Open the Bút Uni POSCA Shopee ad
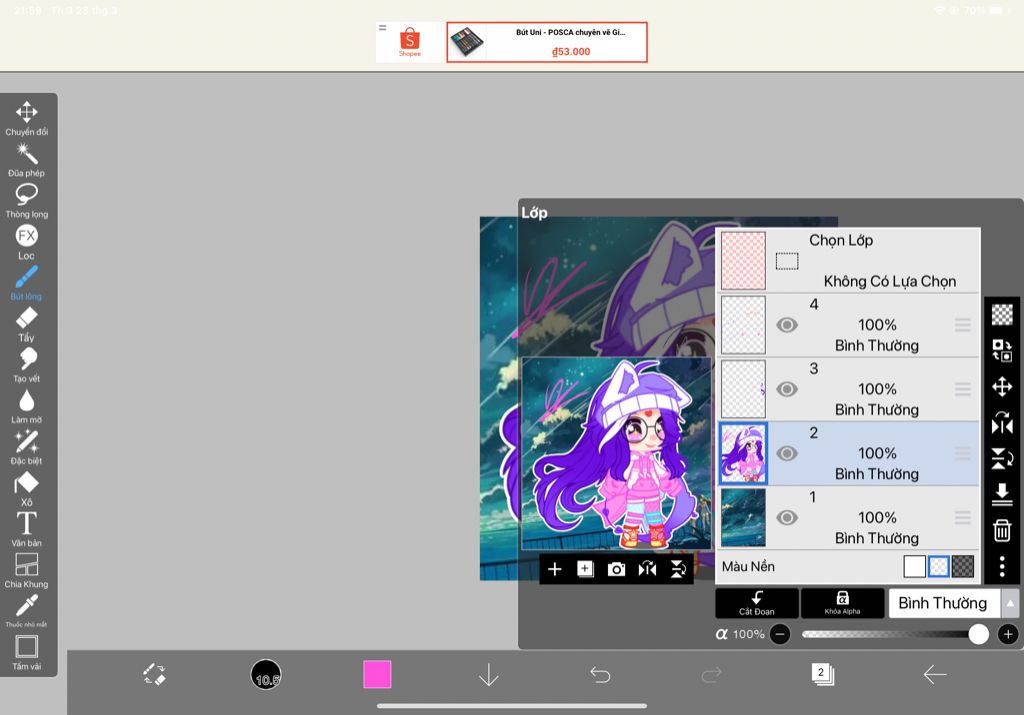 coord(547,42)
